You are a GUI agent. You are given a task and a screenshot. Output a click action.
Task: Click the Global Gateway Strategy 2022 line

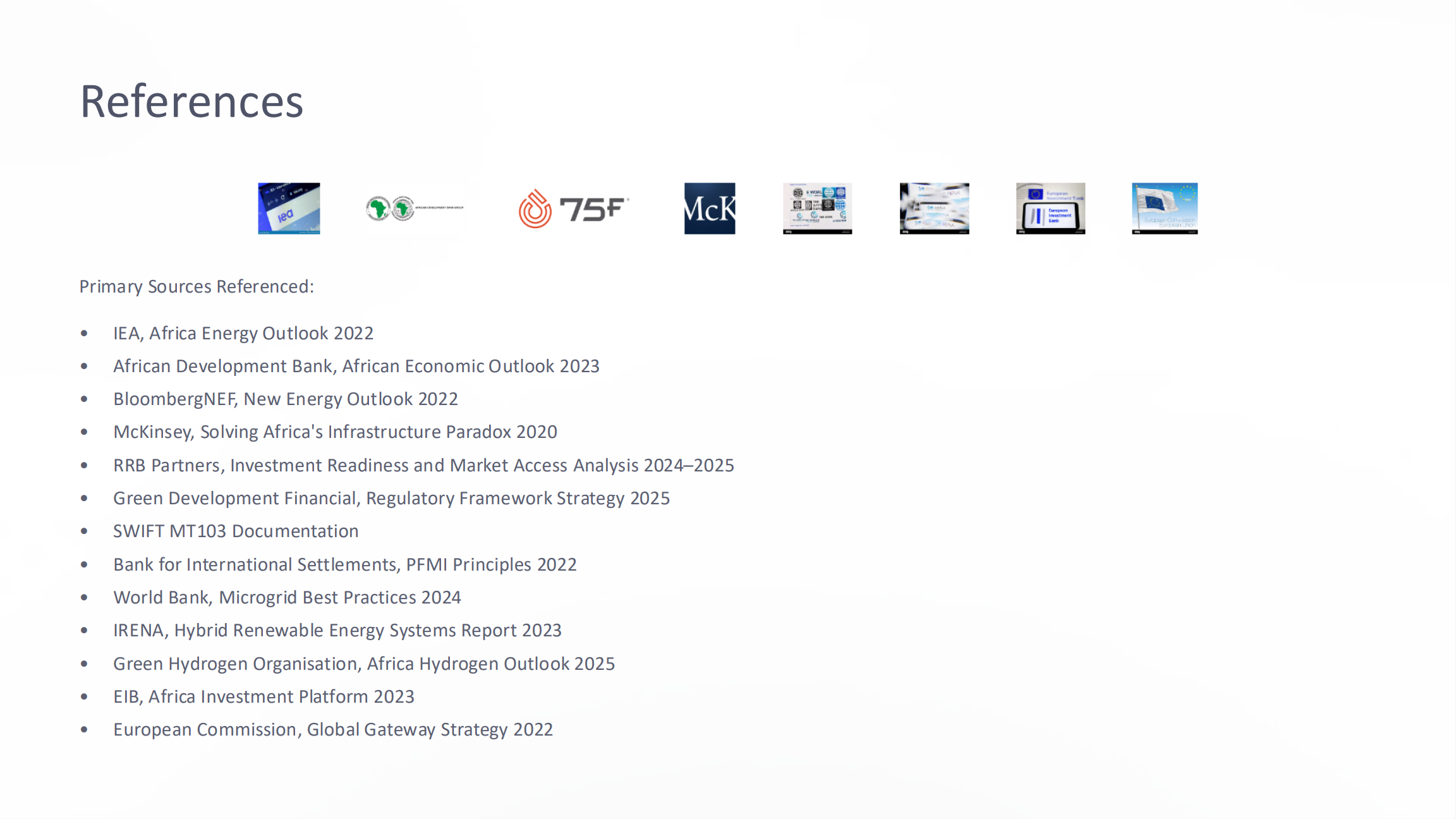[x=332, y=729]
